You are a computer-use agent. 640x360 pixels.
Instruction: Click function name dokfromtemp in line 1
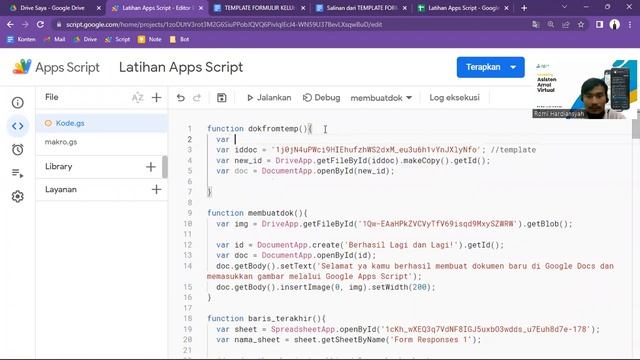coord(273,129)
